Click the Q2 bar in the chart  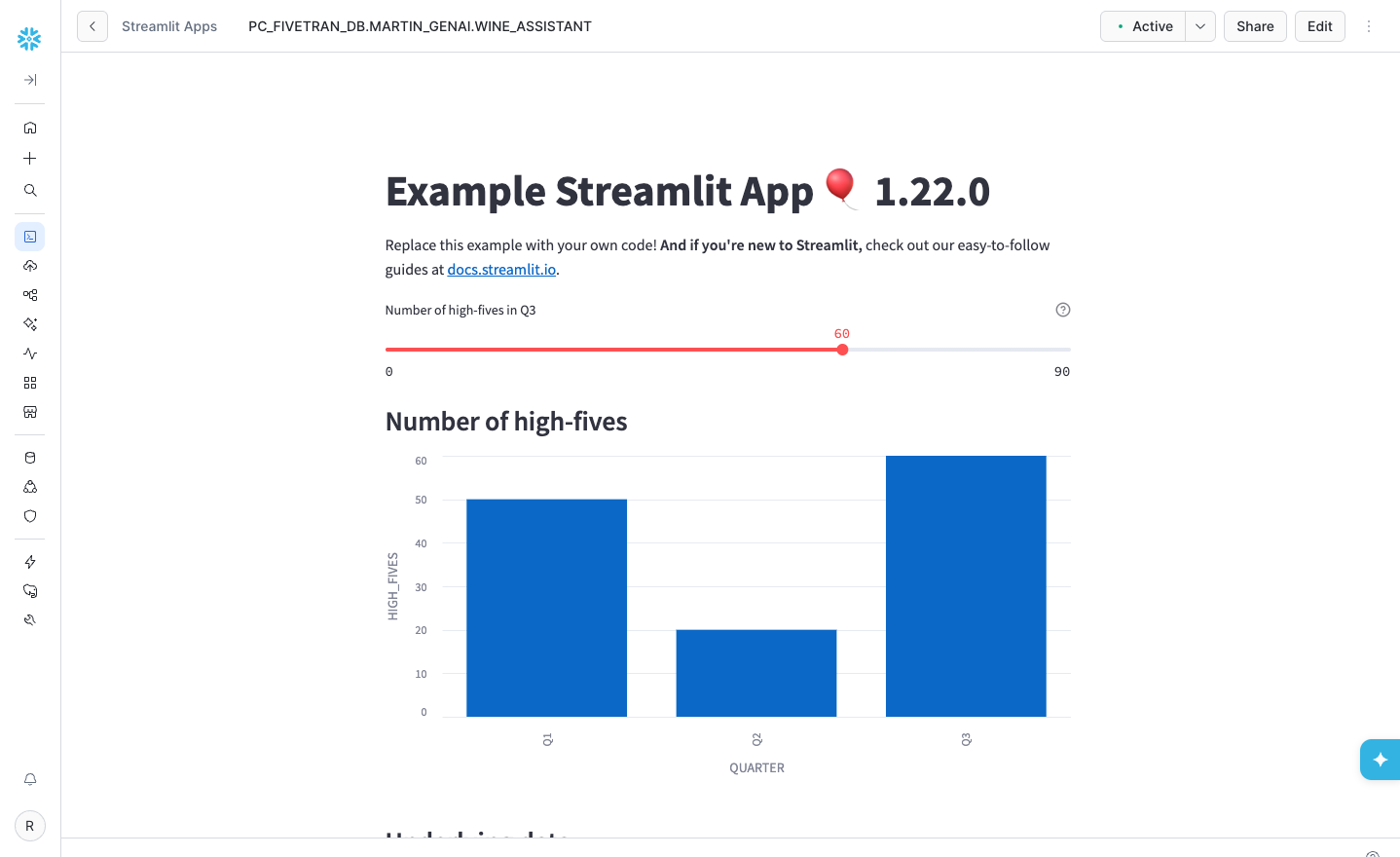pyautogui.click(x=756, y=673)
